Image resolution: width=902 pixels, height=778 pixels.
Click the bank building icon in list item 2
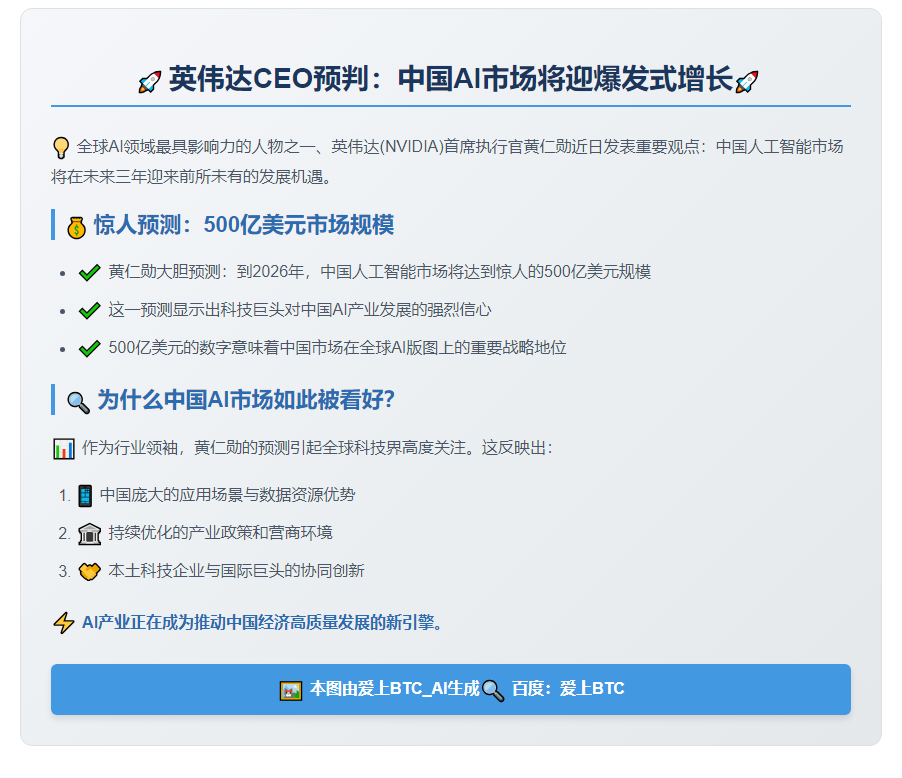90,534
